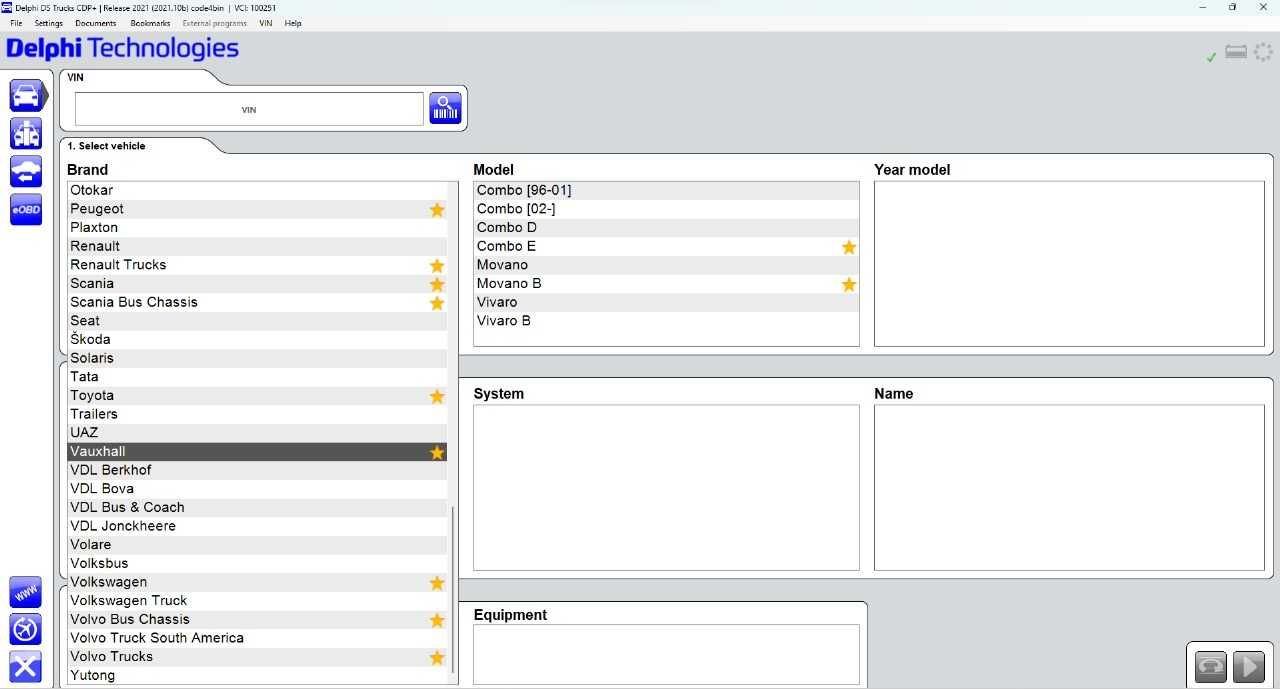Select Plaxton brand

pos(257,227)
